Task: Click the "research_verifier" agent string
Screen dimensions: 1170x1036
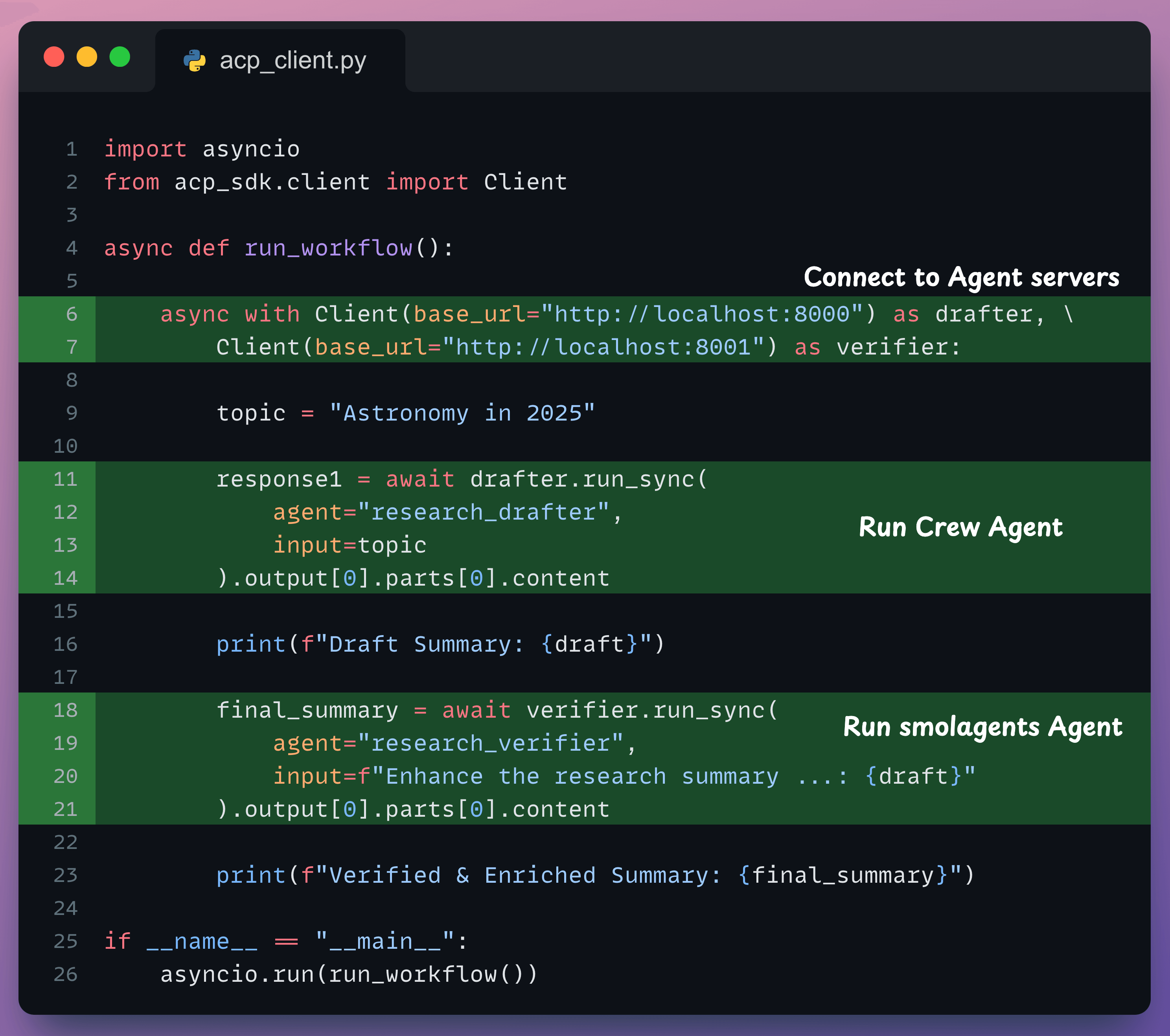Action: (x=491, y=744)
